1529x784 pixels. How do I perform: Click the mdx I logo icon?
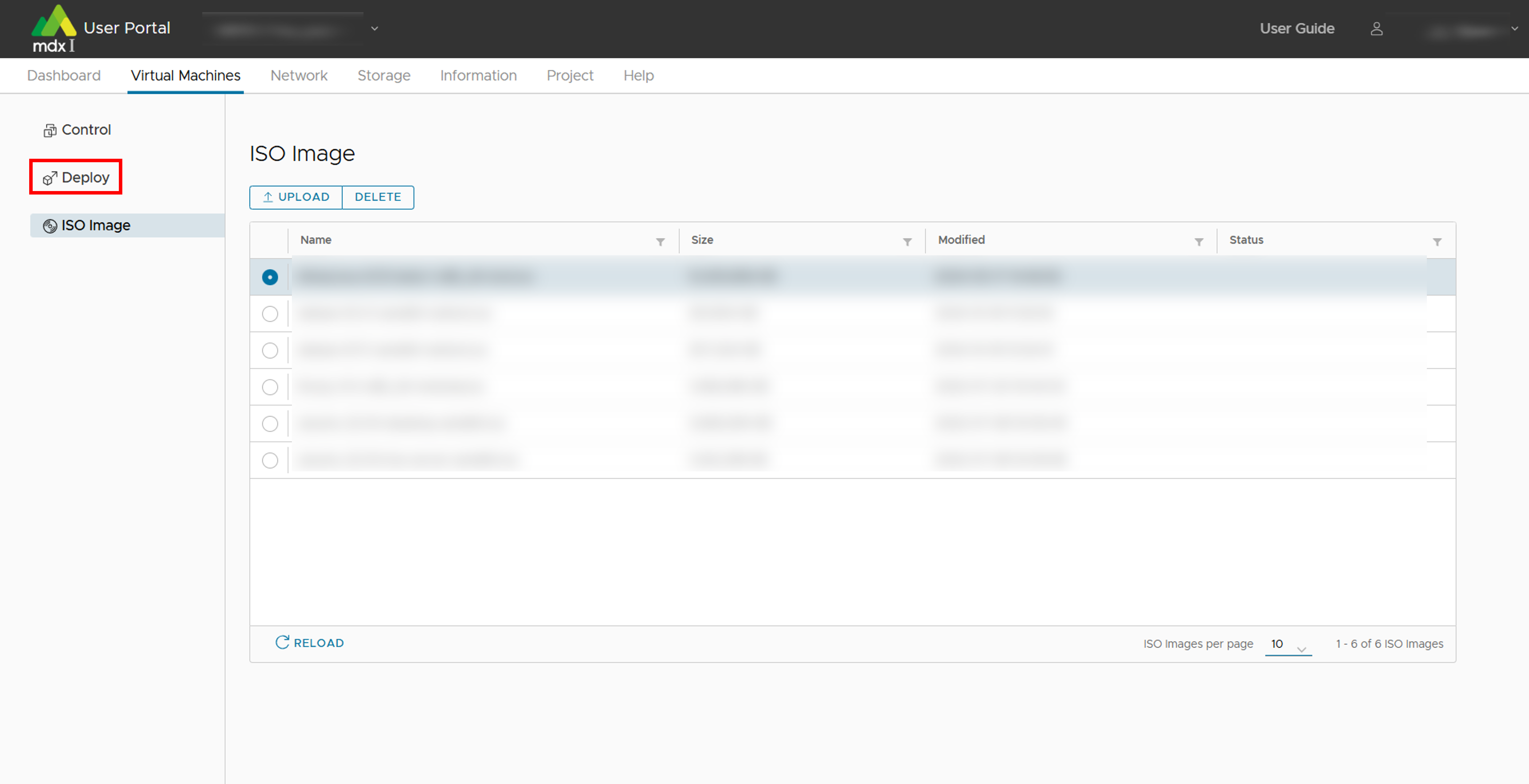54,28
